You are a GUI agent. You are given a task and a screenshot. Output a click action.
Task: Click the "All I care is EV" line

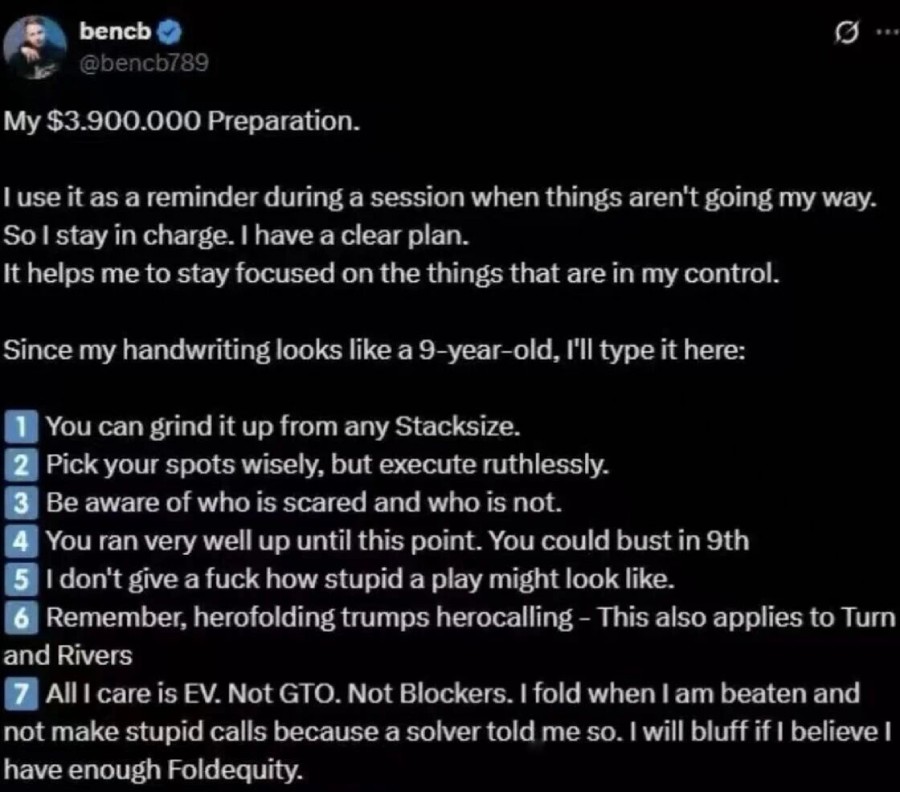click(450, 693)
